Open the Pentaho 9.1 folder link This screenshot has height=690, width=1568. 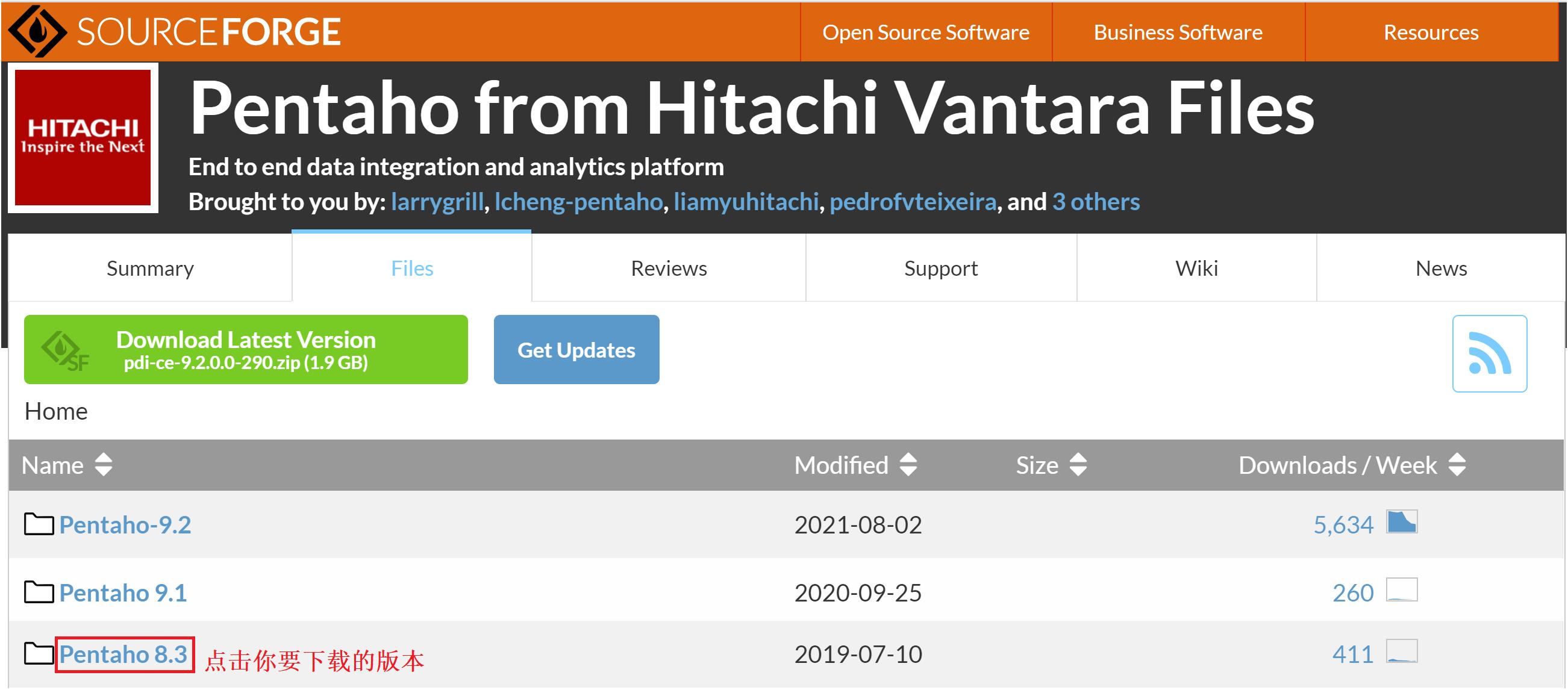(x=123, y=592)
